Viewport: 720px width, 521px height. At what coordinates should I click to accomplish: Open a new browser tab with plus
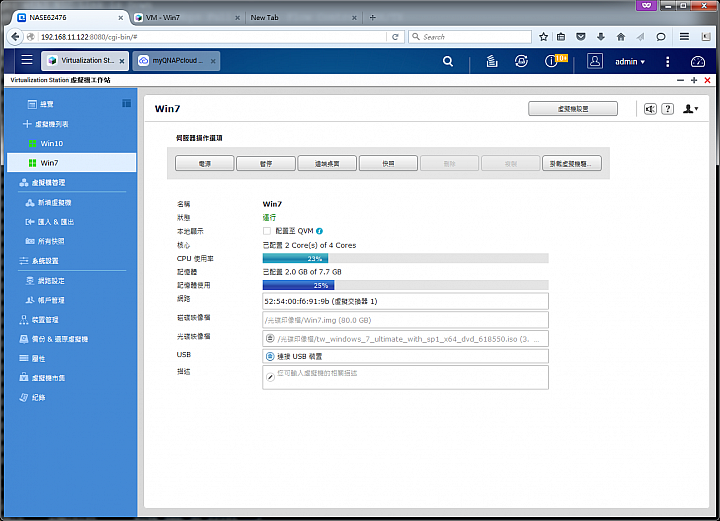372,17
